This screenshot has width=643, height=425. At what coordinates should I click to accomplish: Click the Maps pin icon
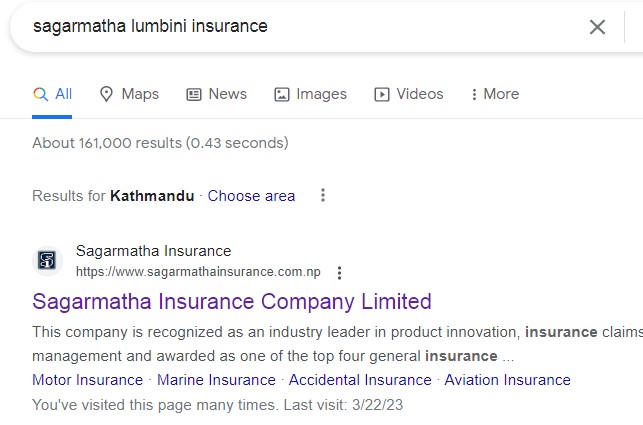coord(106,94)
